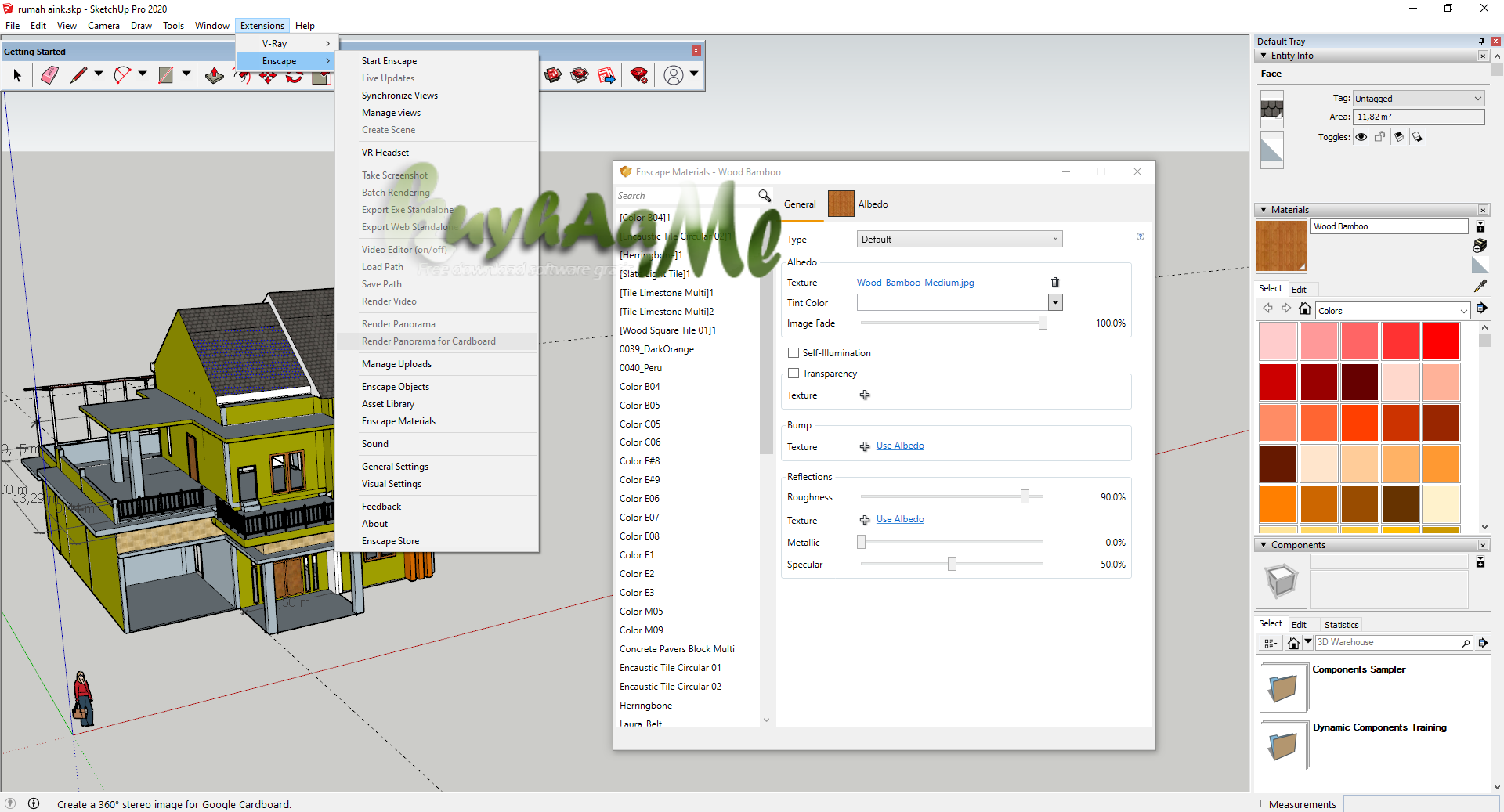1504x812 pixels.
Task: Open the Extension Warehouse toolbar icon
Action: point(580,75)
